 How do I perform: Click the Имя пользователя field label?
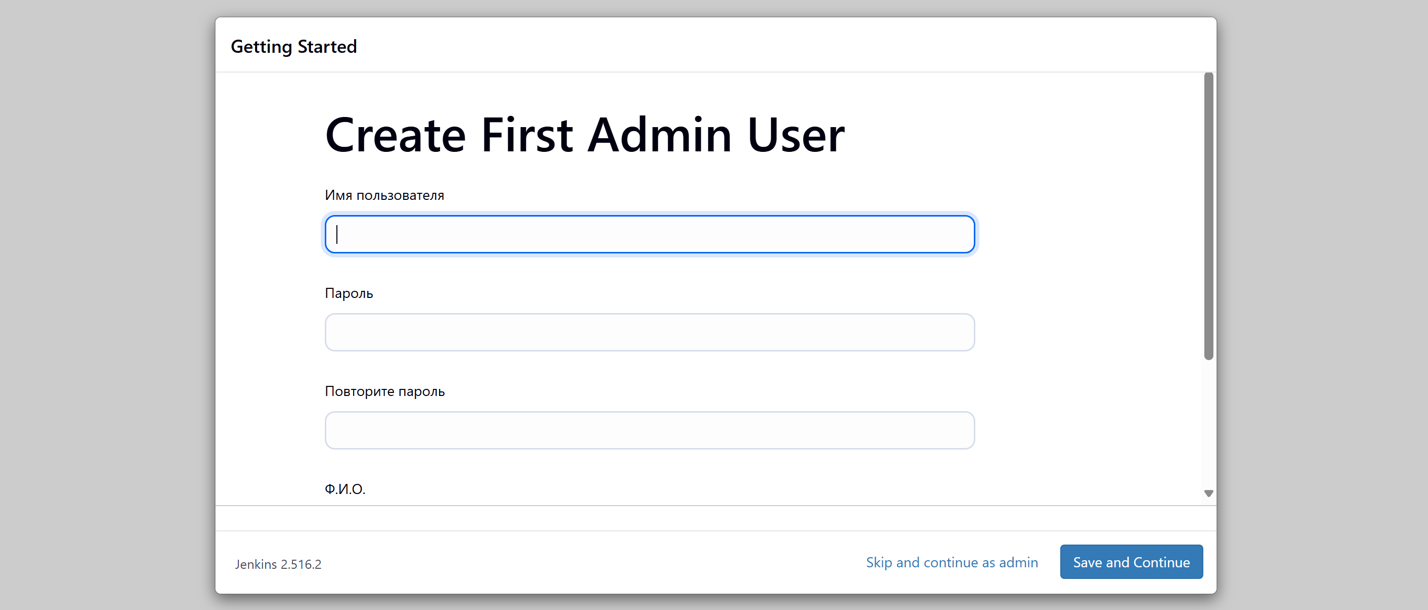(385, 196)
